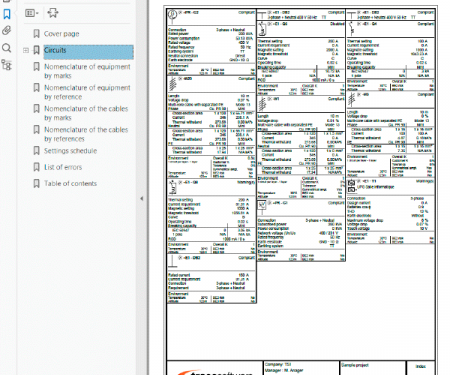Click the circuit diagram page in viewer
450x375 pixels.
(301, 190)
